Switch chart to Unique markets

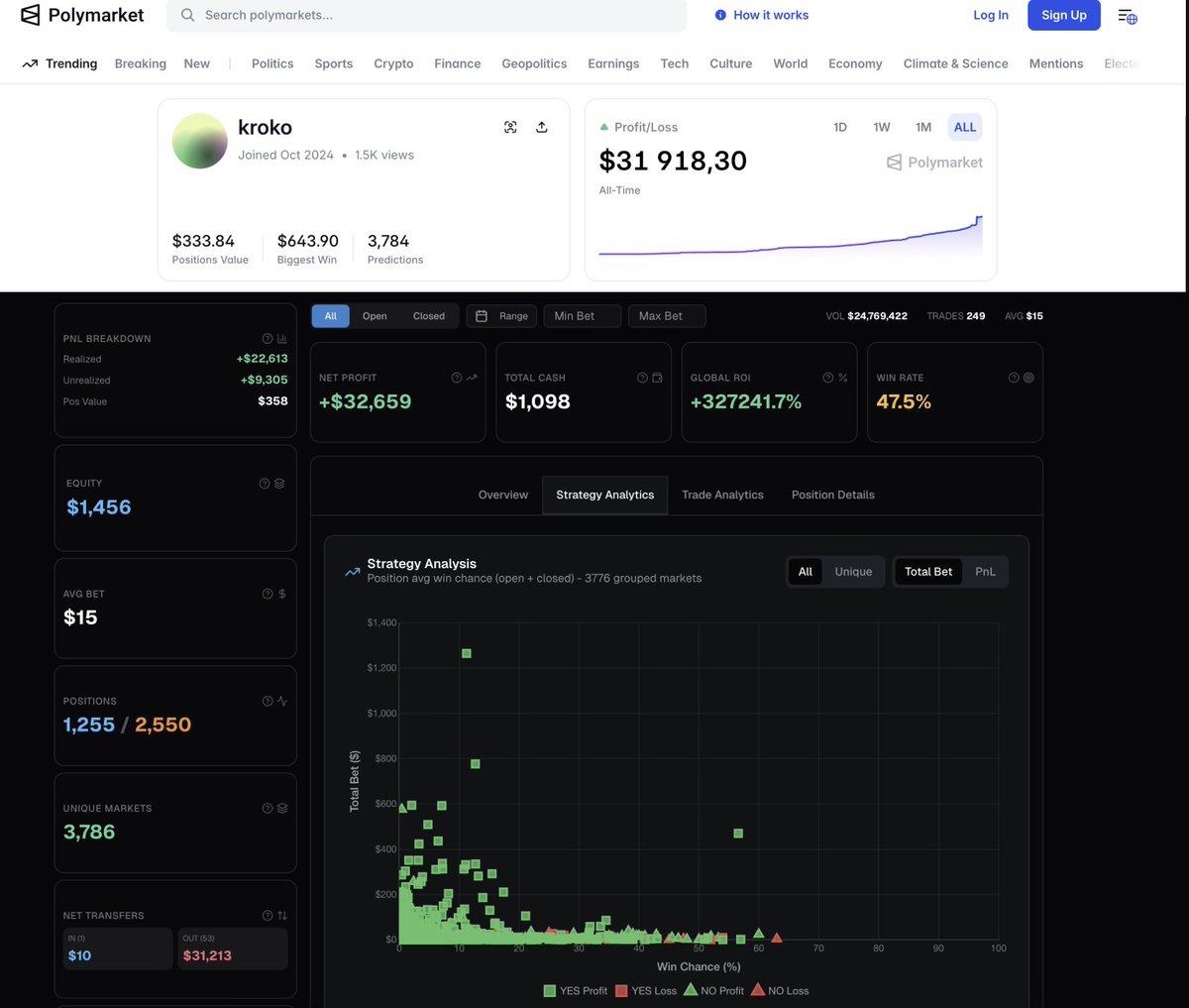coord(853,572)
